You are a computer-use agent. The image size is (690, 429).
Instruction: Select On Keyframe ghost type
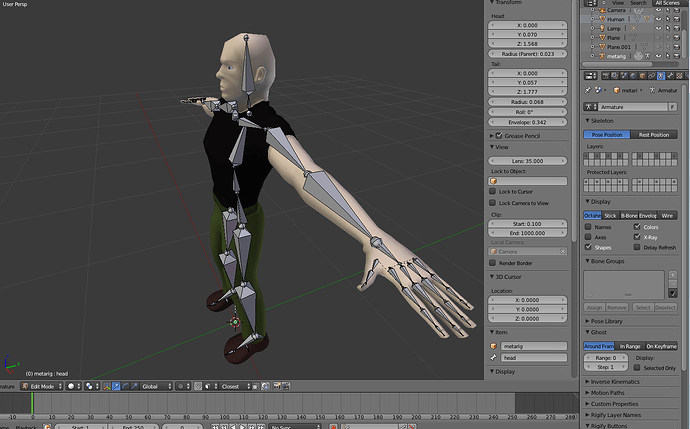click(x=661, y=346)
